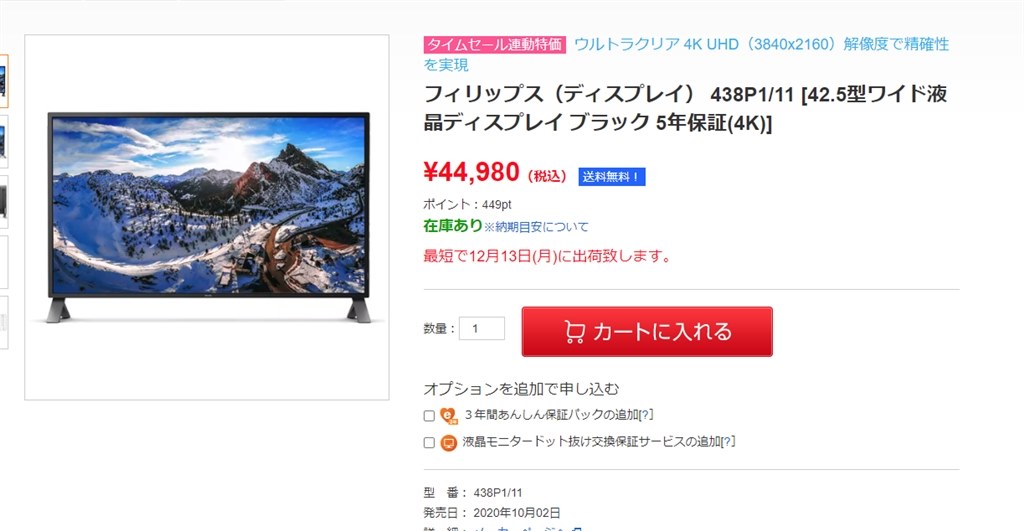Open the partially visible 詳細 maker page link

pos(528,528)
